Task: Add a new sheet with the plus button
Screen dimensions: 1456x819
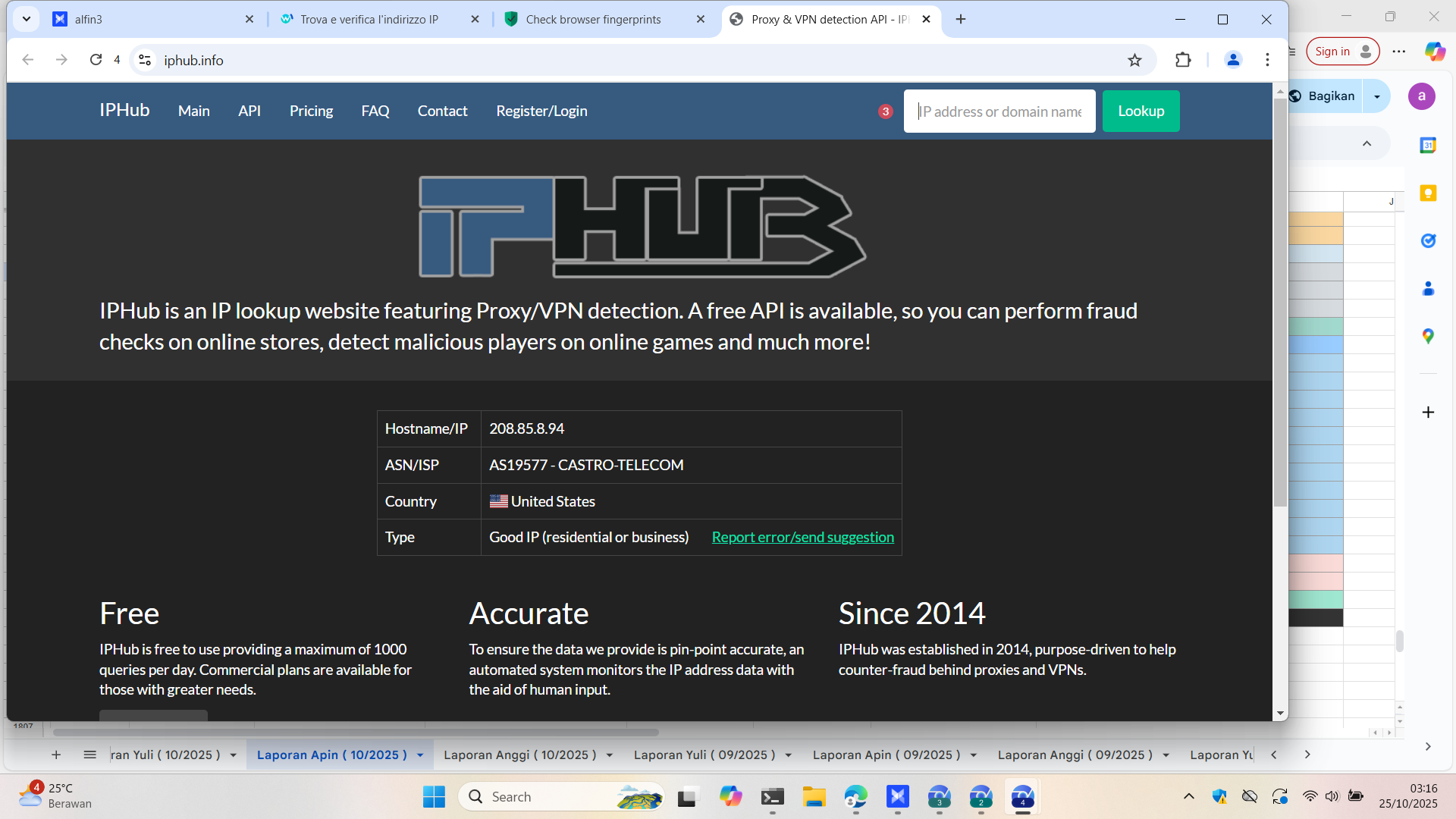Action: pyautogui.click(x=56, y=755)
